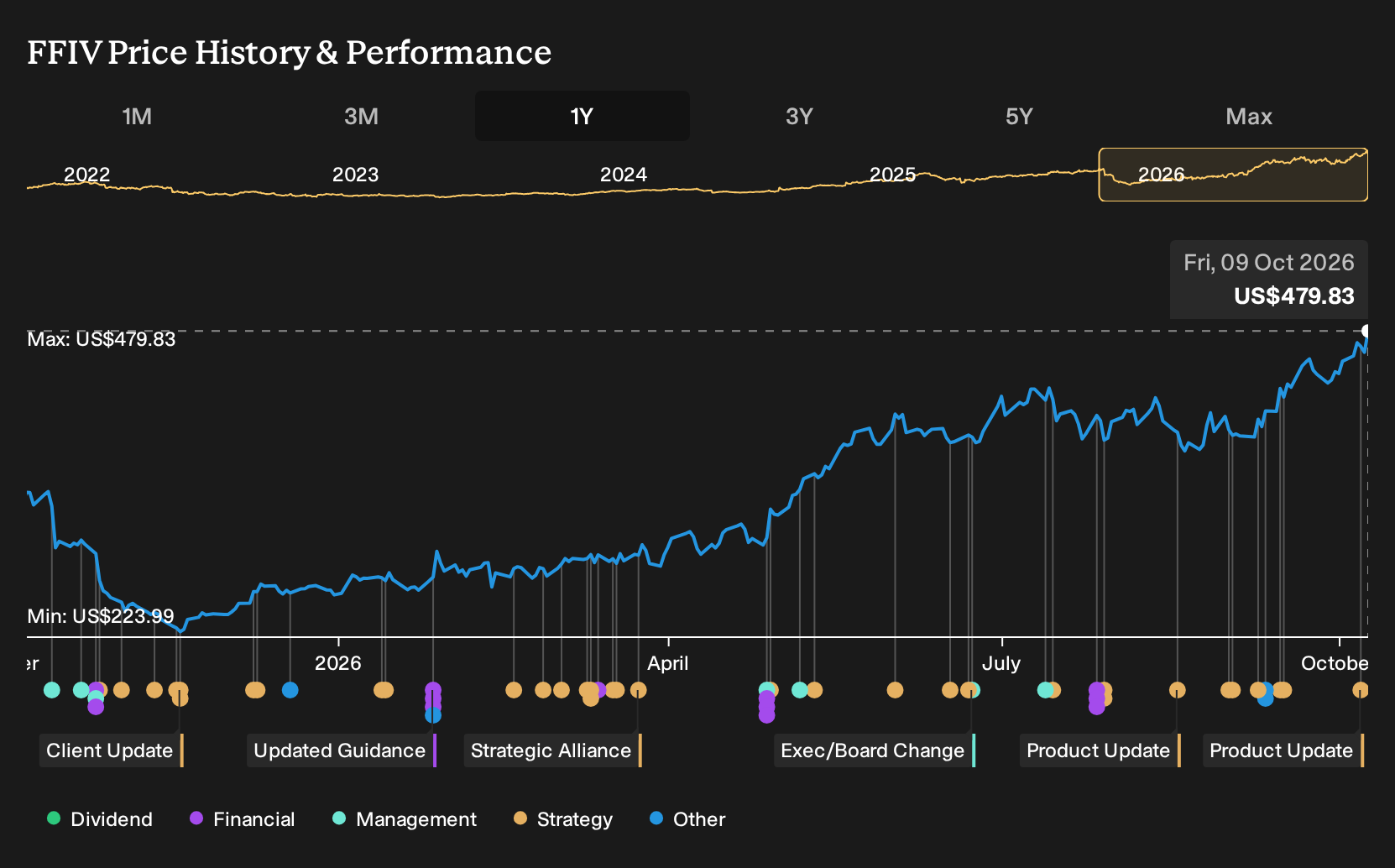The width and height of the screenshot is (1395, 868).
Task: Toggle the Management legend filter
Action: pos(405,819)
